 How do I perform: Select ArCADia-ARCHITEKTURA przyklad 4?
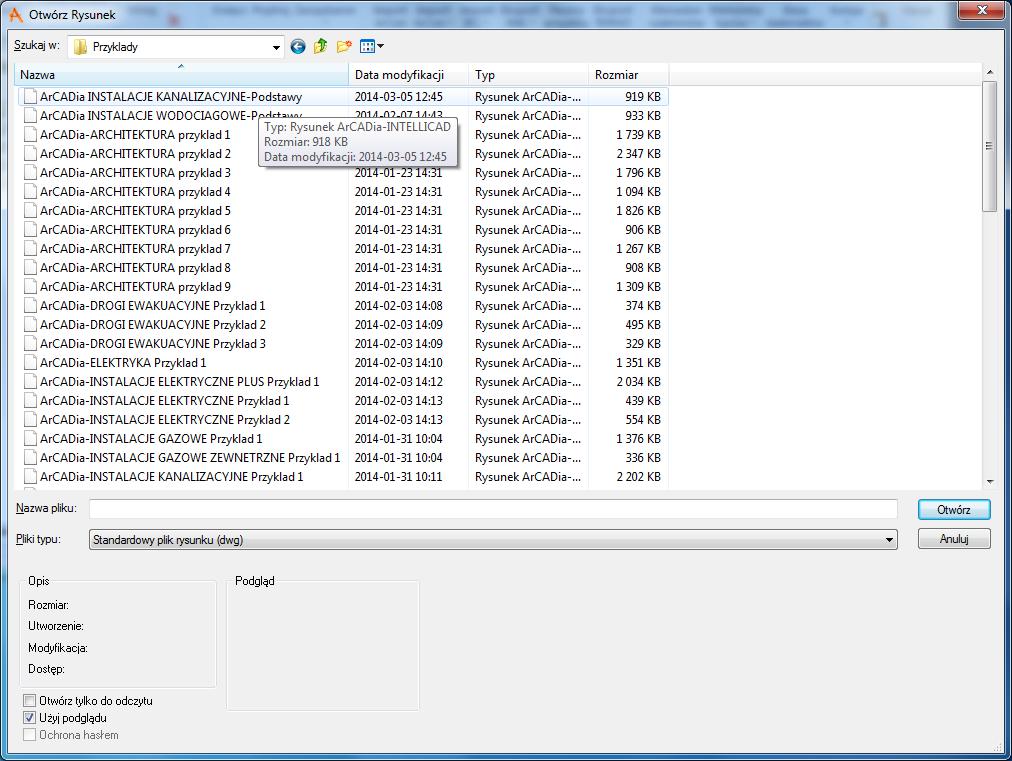(135, 192)
